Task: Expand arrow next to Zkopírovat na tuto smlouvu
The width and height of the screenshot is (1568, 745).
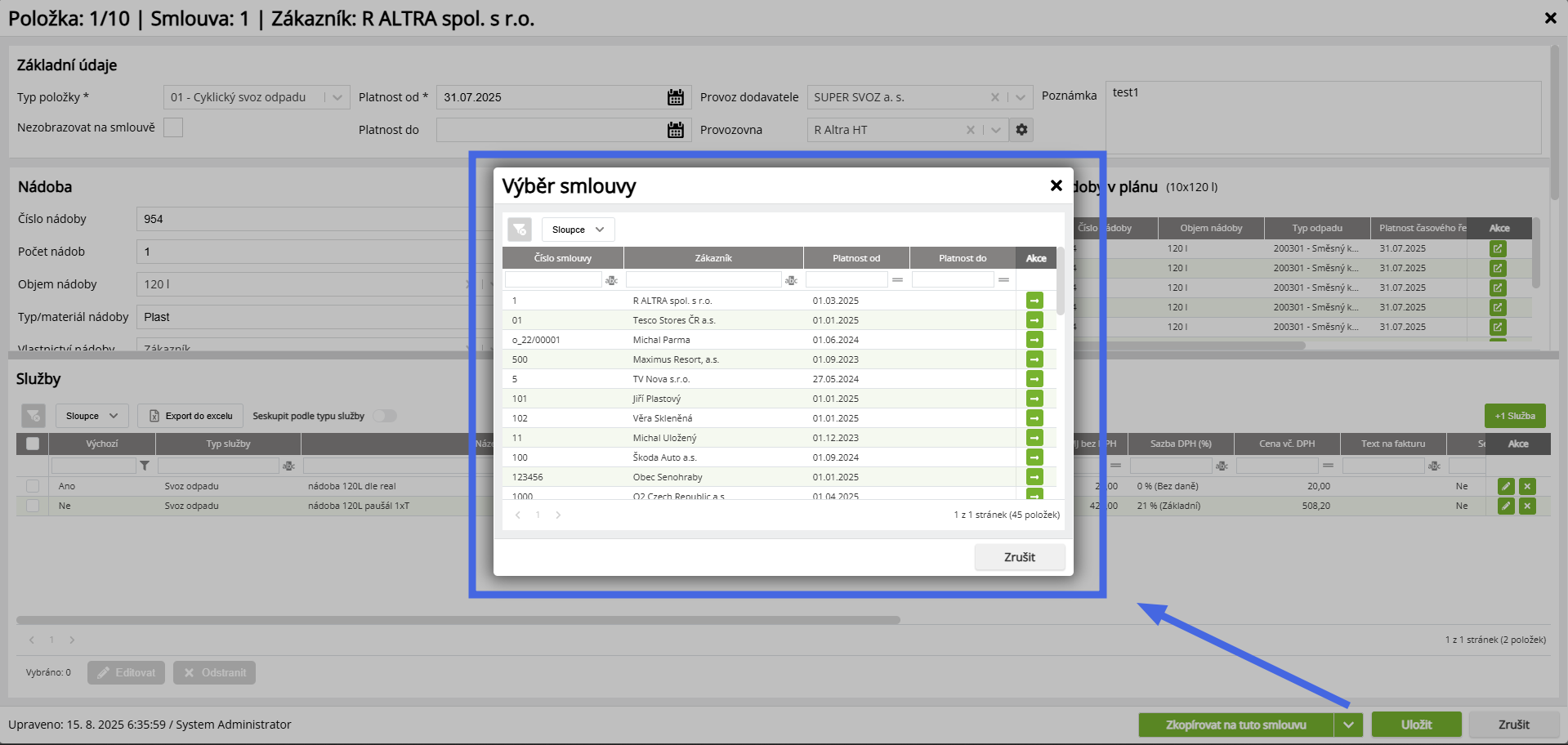Action: [1348, 725]
